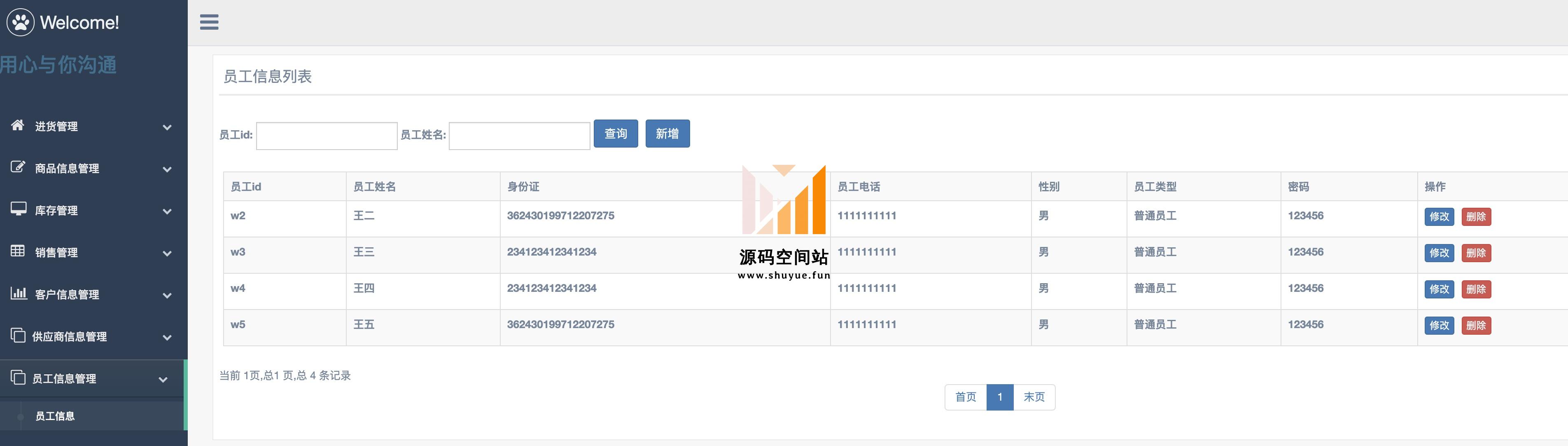Click 修改 for employee w5
Image resolution: width=1568 pixels, height=446 pixels.
[1440, 325]
